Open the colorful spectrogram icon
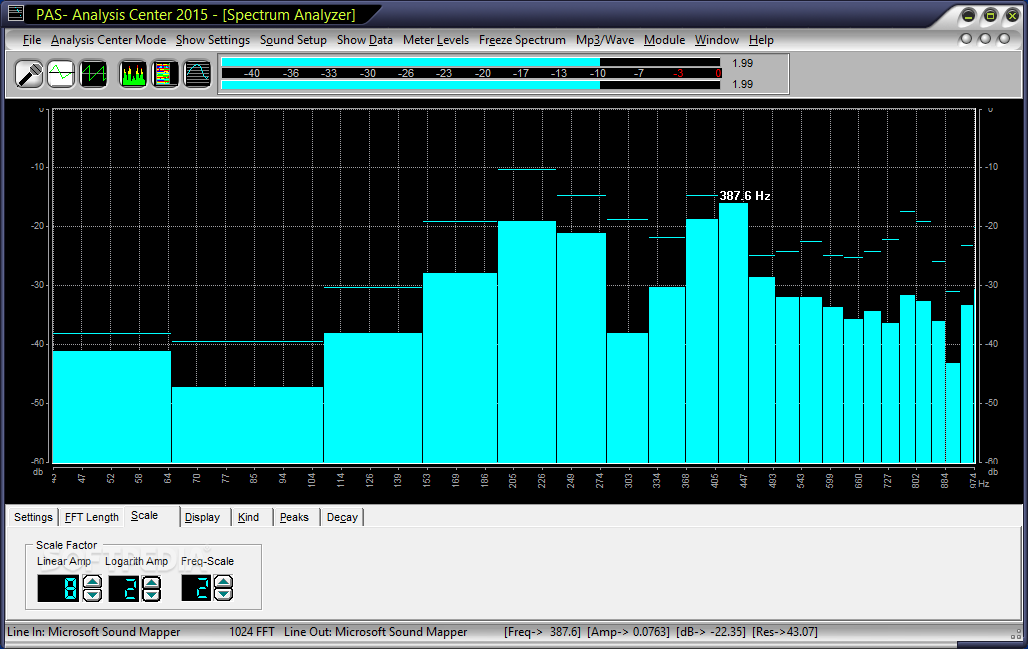The width and height of the screenshot is (1028, 649). pyautogui.click(x=165, y=73)
